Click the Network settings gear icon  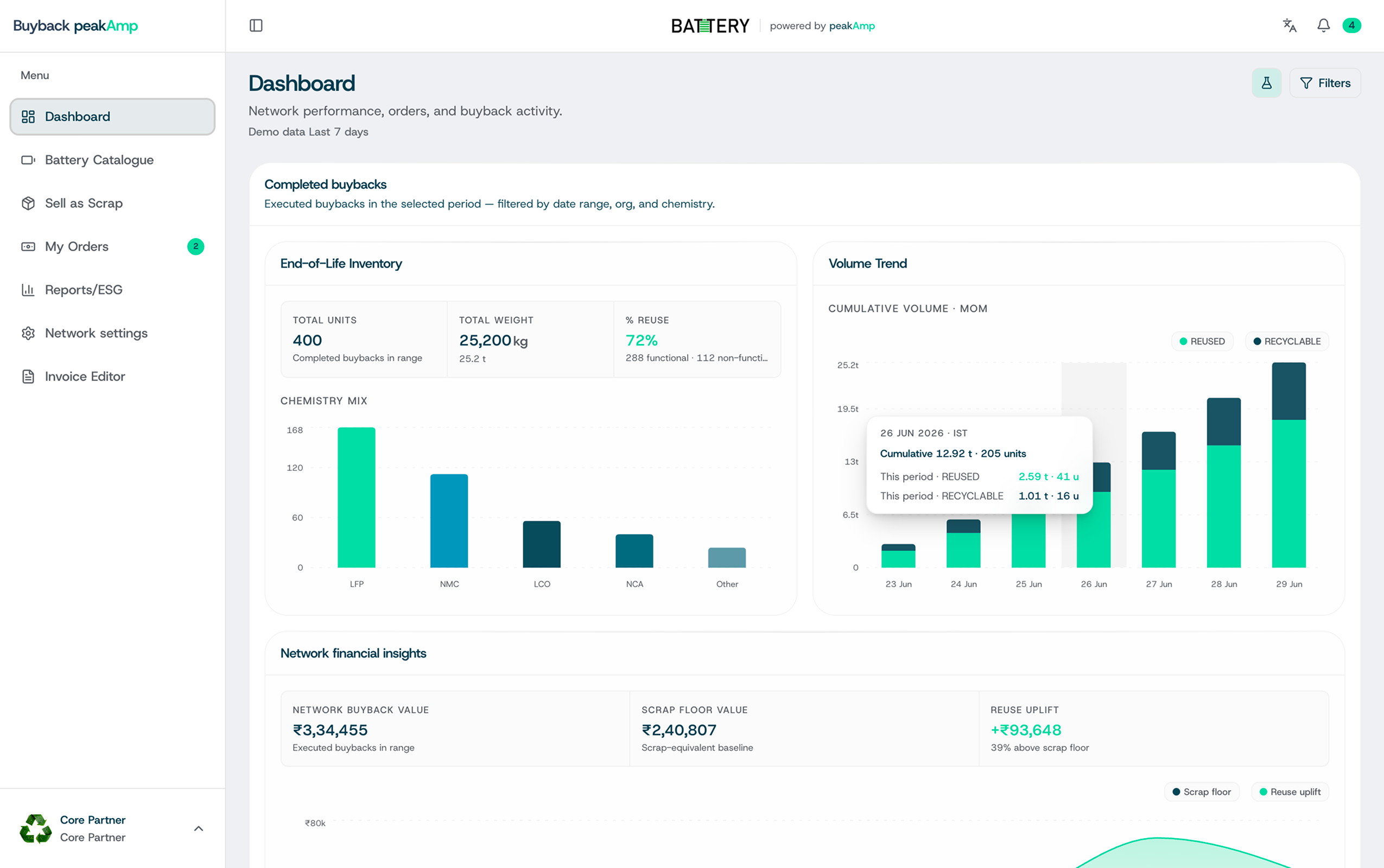[28, 333]
